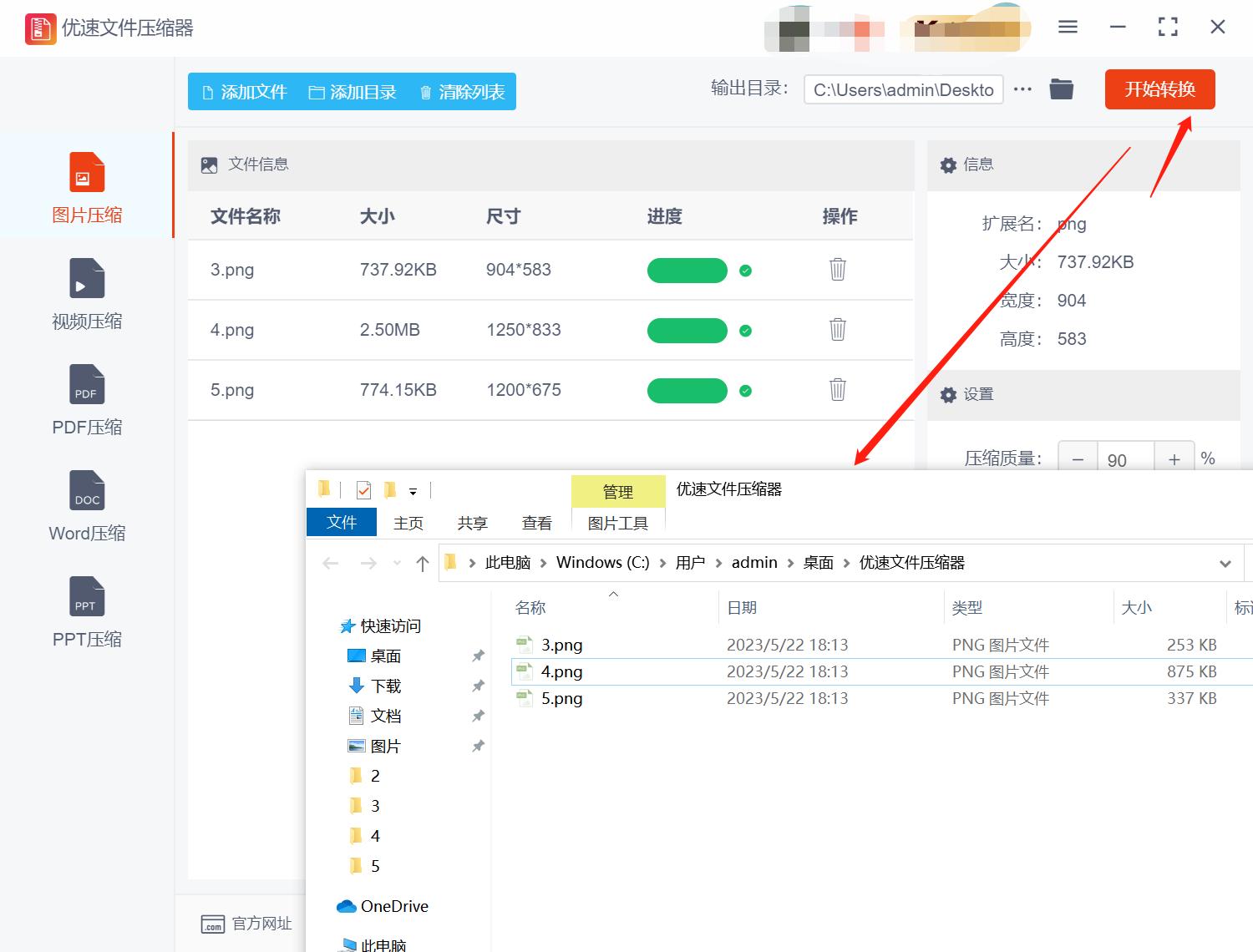
Task: Delete 3.png using its trash icon
Action: (x=837, y=270)
